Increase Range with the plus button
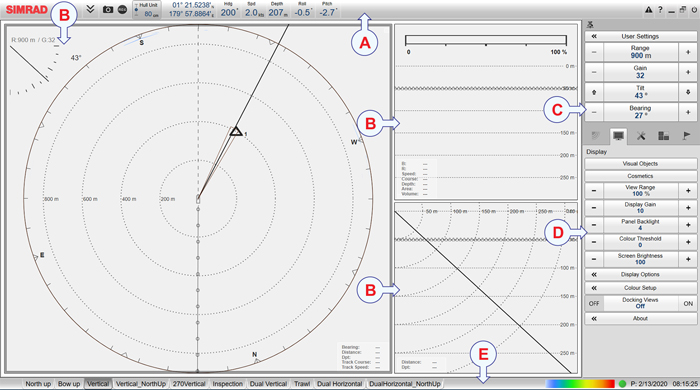The image size is (700, 390). 688,52
